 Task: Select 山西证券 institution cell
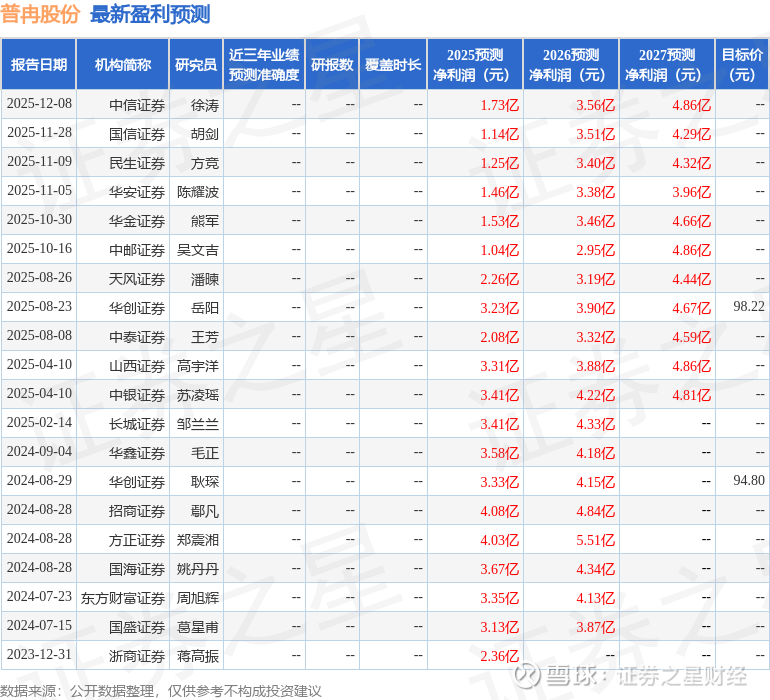(x=137, y=366)
